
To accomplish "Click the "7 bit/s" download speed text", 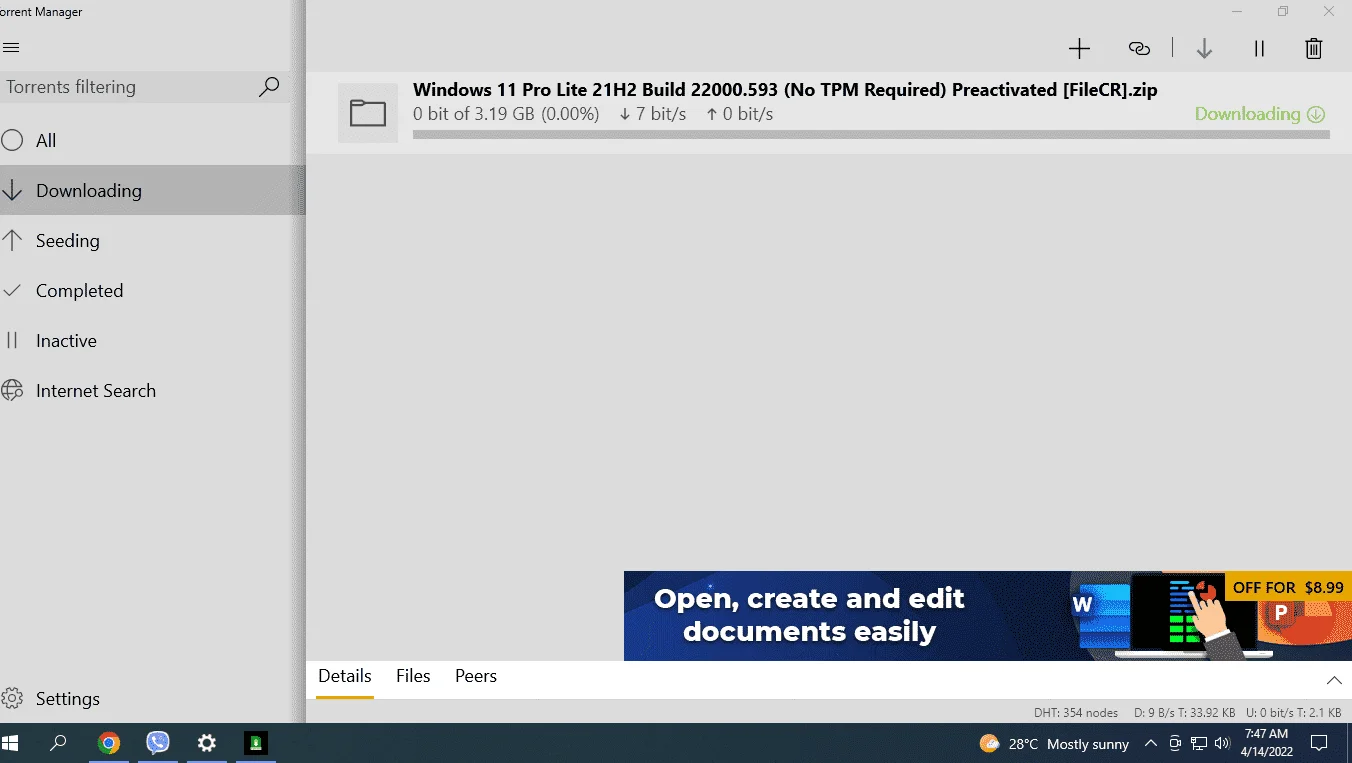I will (x=653, y=114).
